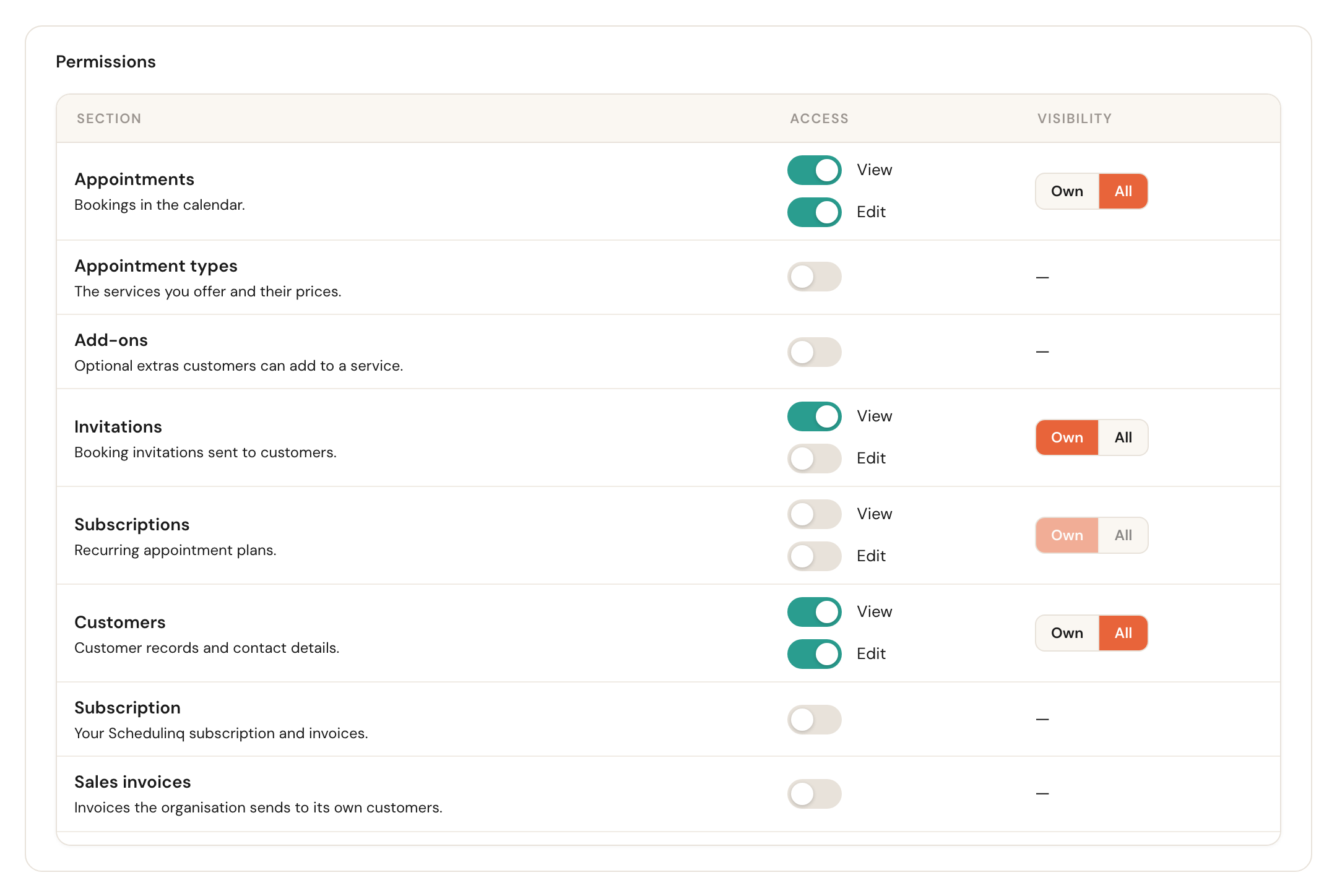Viewport: 1337px width, 896px height.
Task: Click the View label in Invitations row
Action: [874, 416]
